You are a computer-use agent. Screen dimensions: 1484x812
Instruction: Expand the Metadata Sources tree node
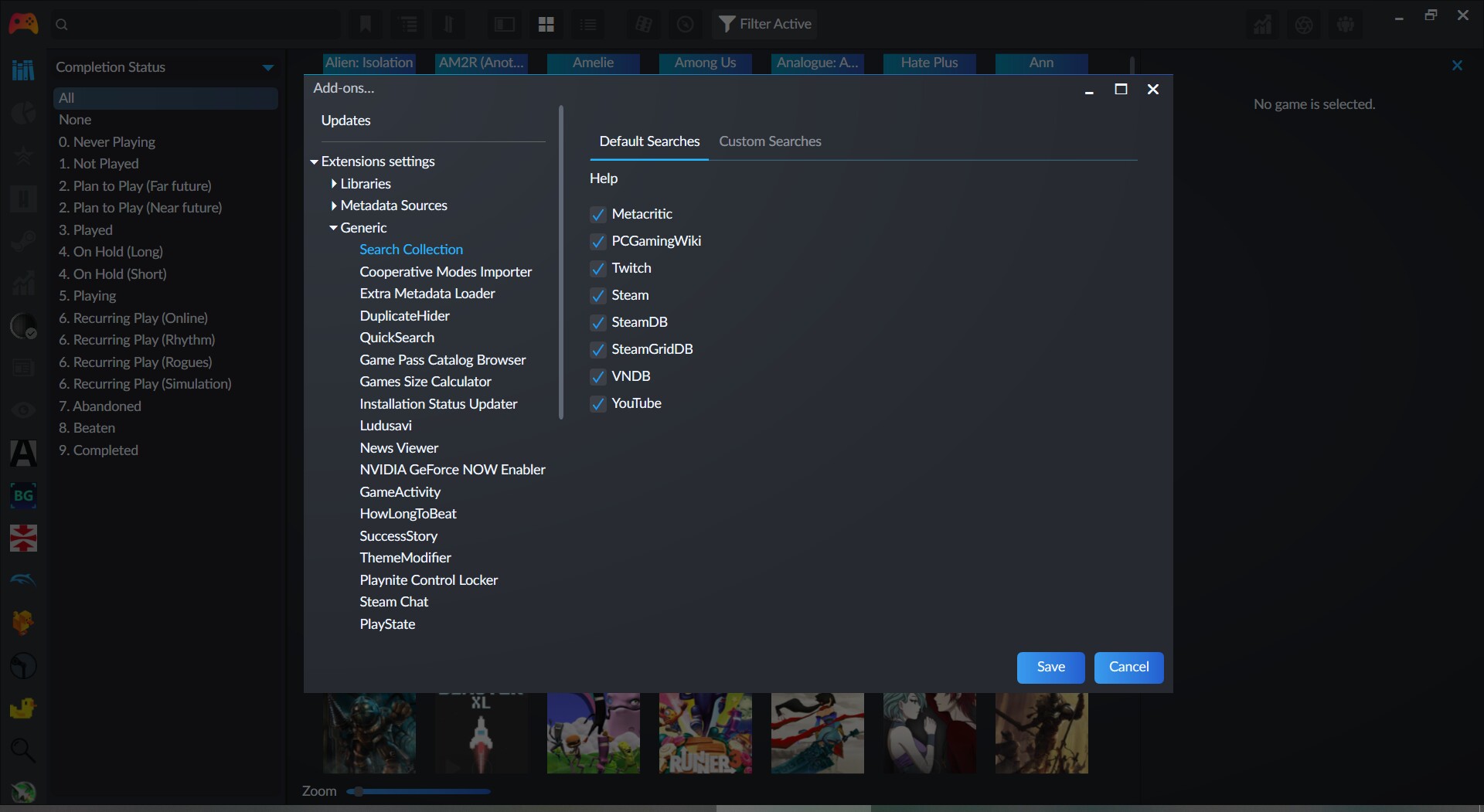click(x=334, y=206)
